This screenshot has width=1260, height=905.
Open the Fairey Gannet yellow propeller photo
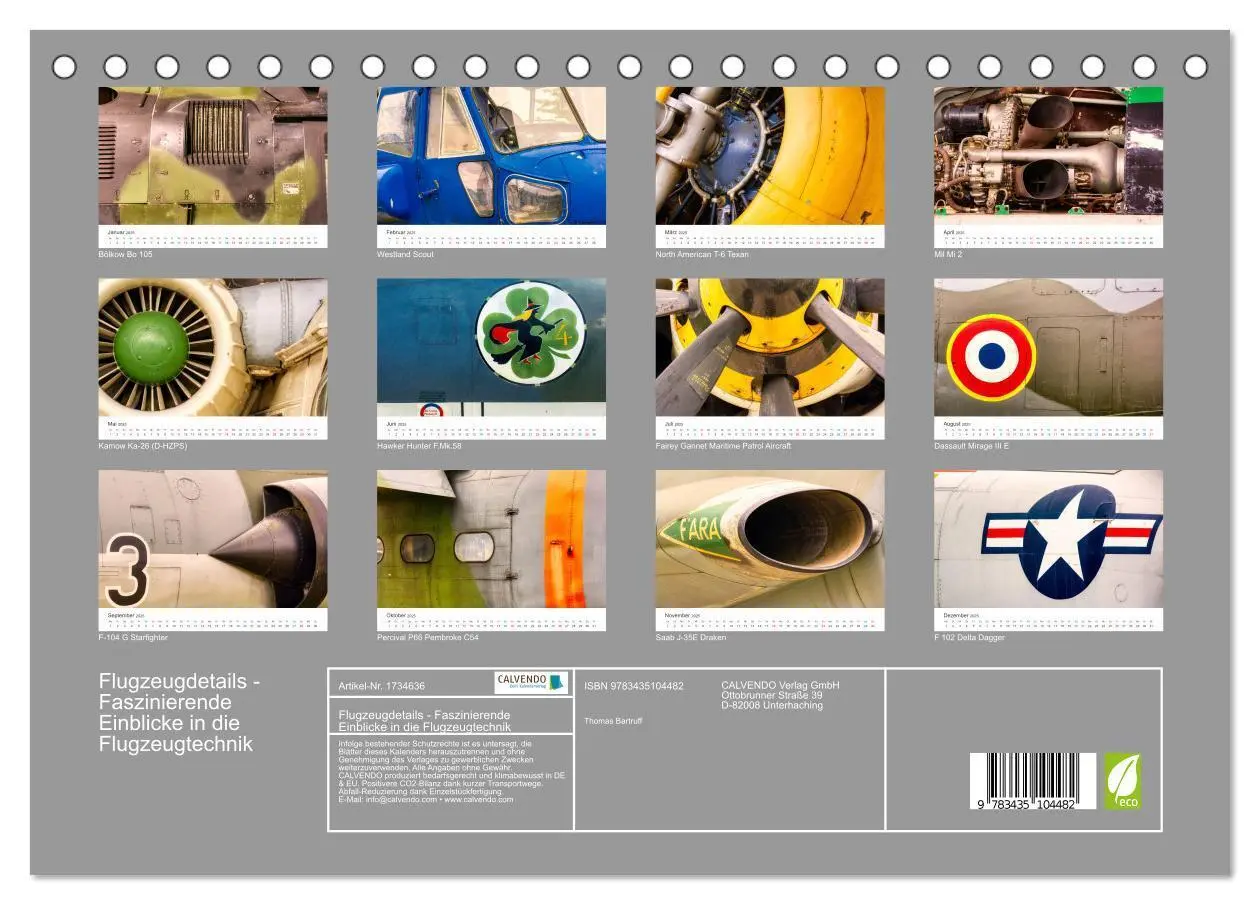tap(770, 347)
